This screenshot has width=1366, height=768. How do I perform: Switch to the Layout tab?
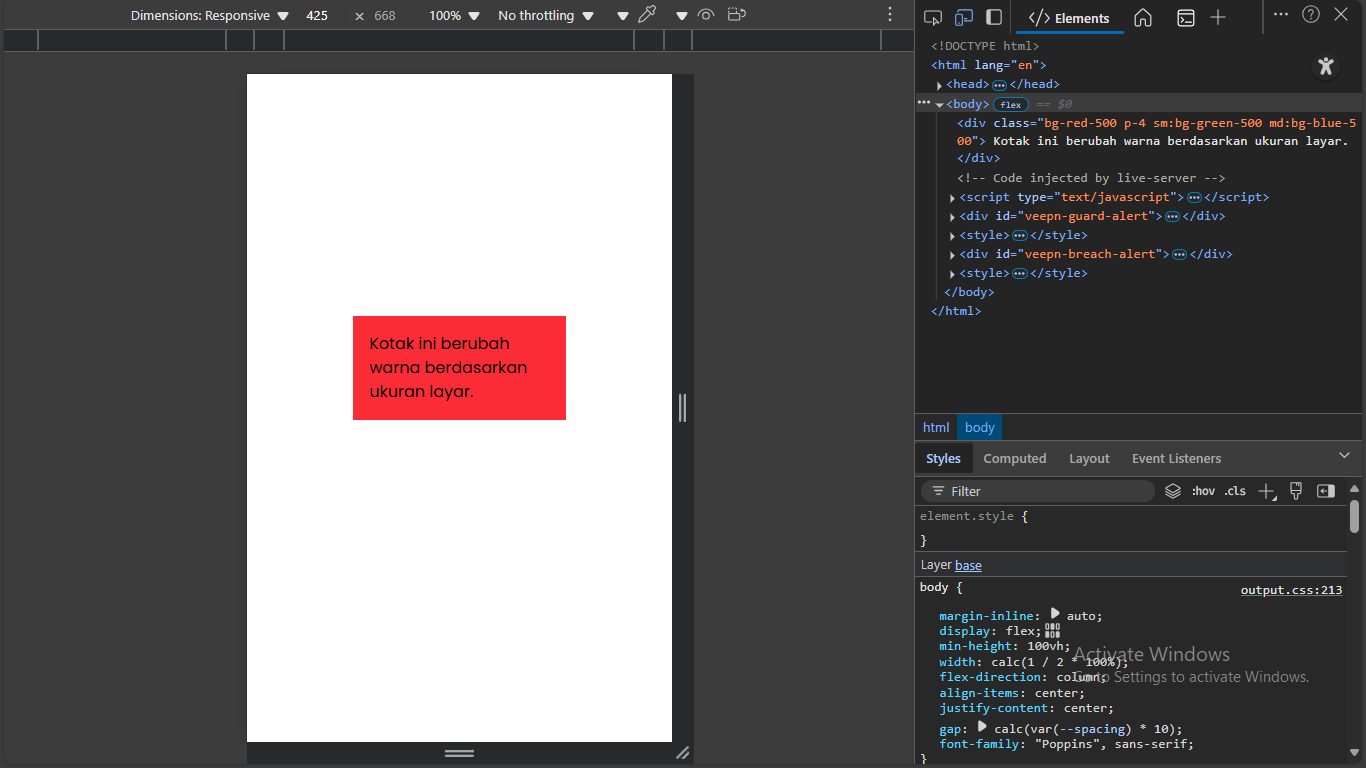[x=1089, y=458]
